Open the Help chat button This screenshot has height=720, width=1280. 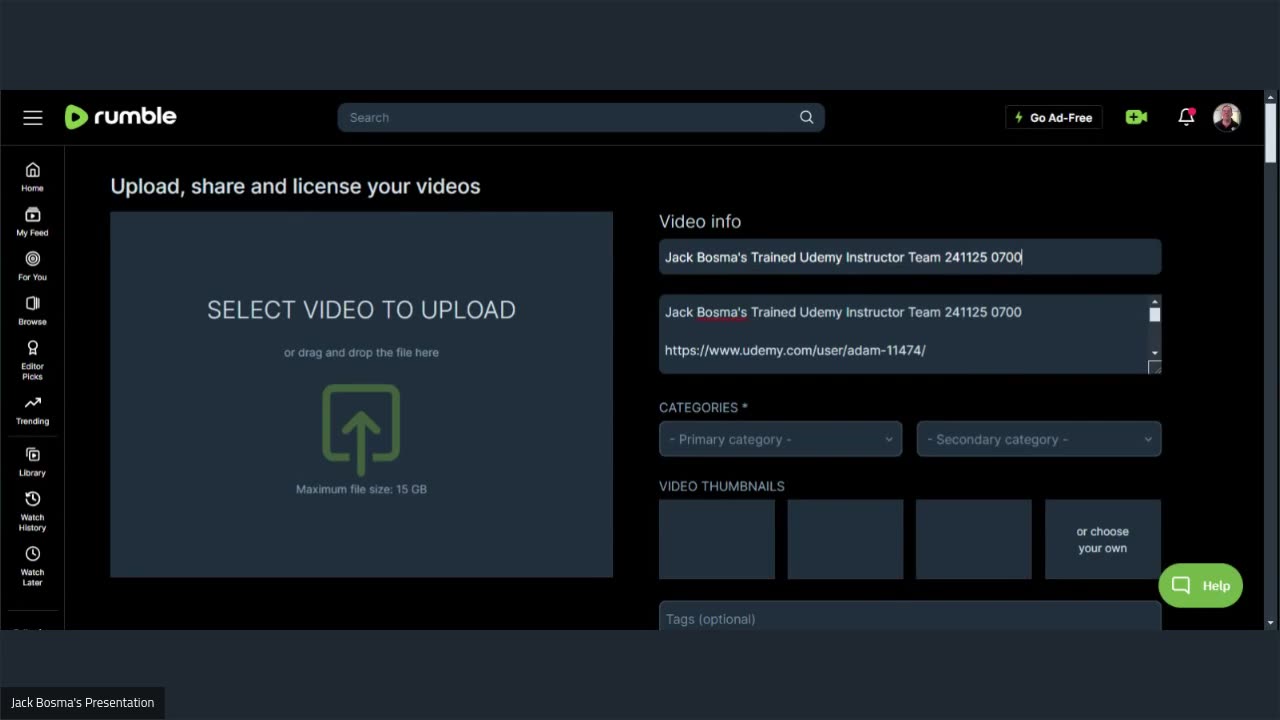tap(1200, 585)
